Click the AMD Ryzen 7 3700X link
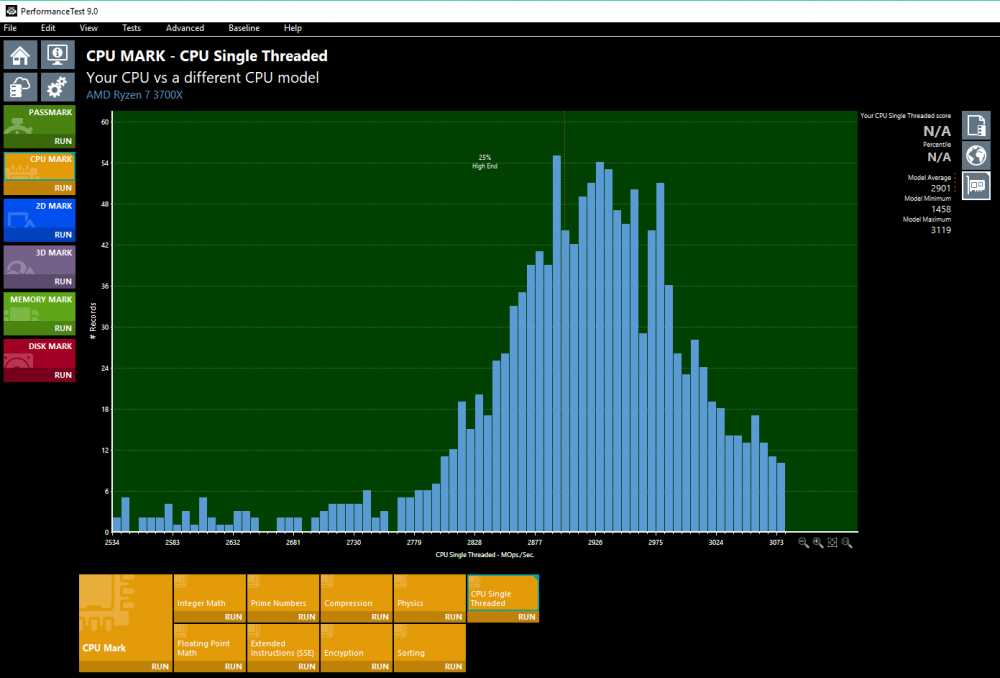Screen dimensions: 1000x678 coord(134,95)
